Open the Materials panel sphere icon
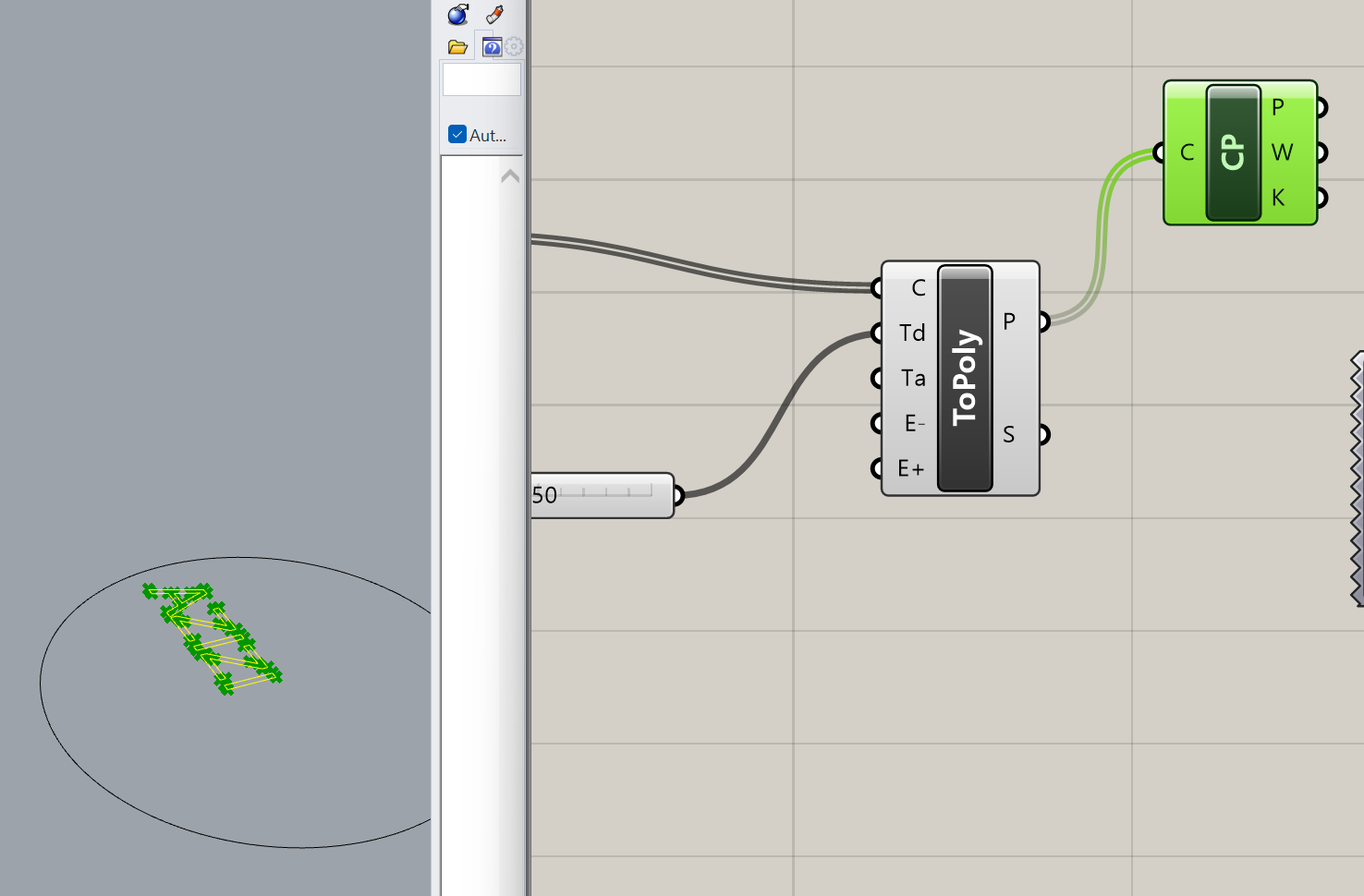Image resolution: width=1364 pixels, height=896 pixels. click(458, 14)
